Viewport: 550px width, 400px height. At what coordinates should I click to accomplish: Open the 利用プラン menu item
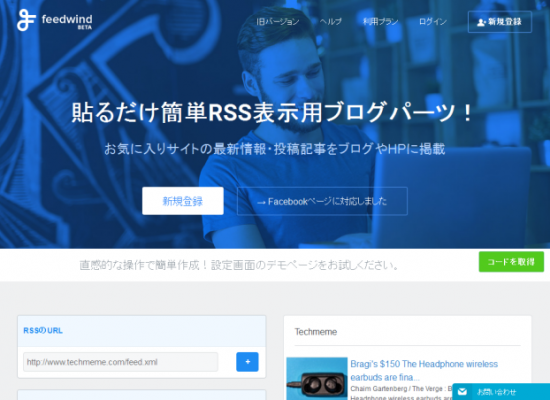click(381, 22)
